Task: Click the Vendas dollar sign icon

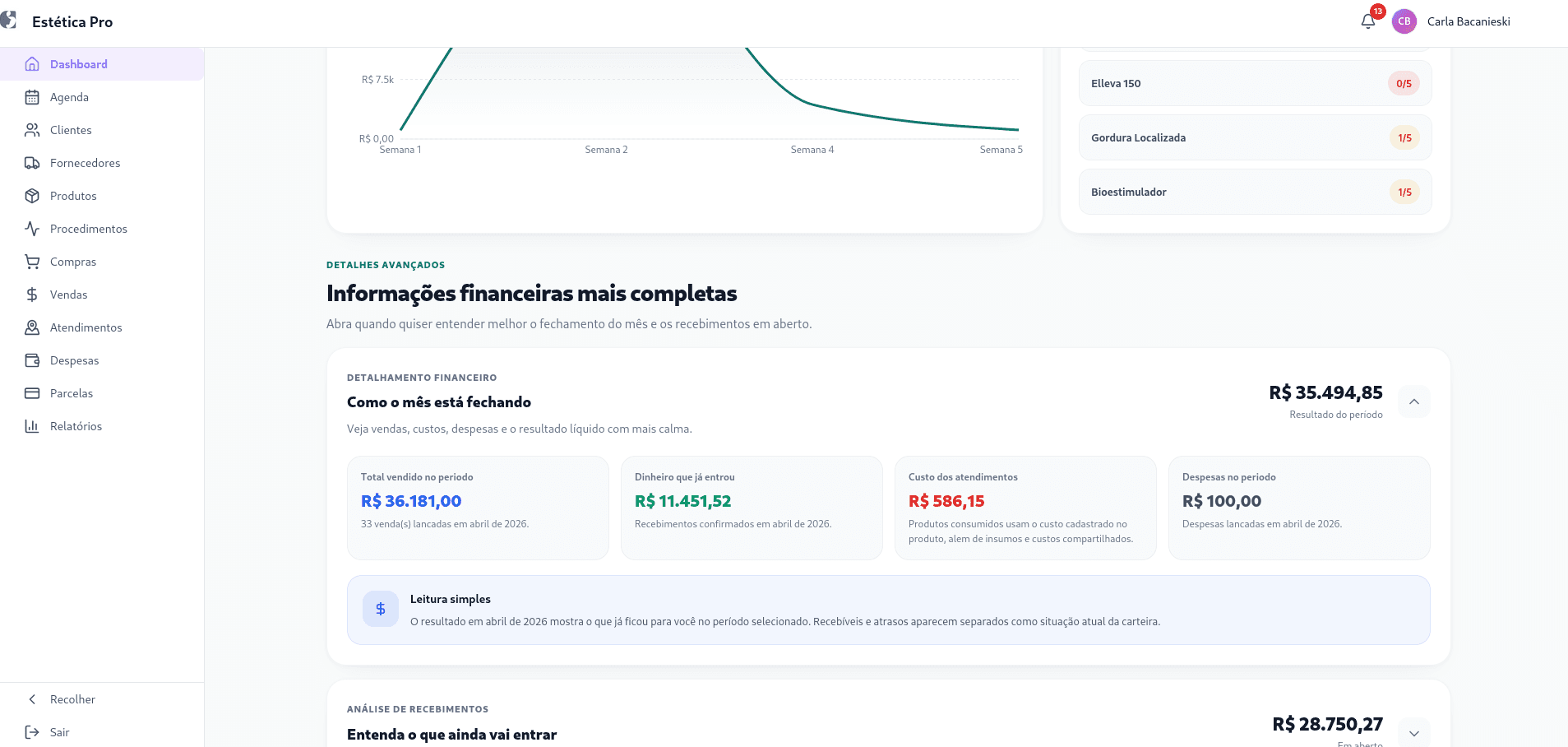Action: click(x=32, y=295)
